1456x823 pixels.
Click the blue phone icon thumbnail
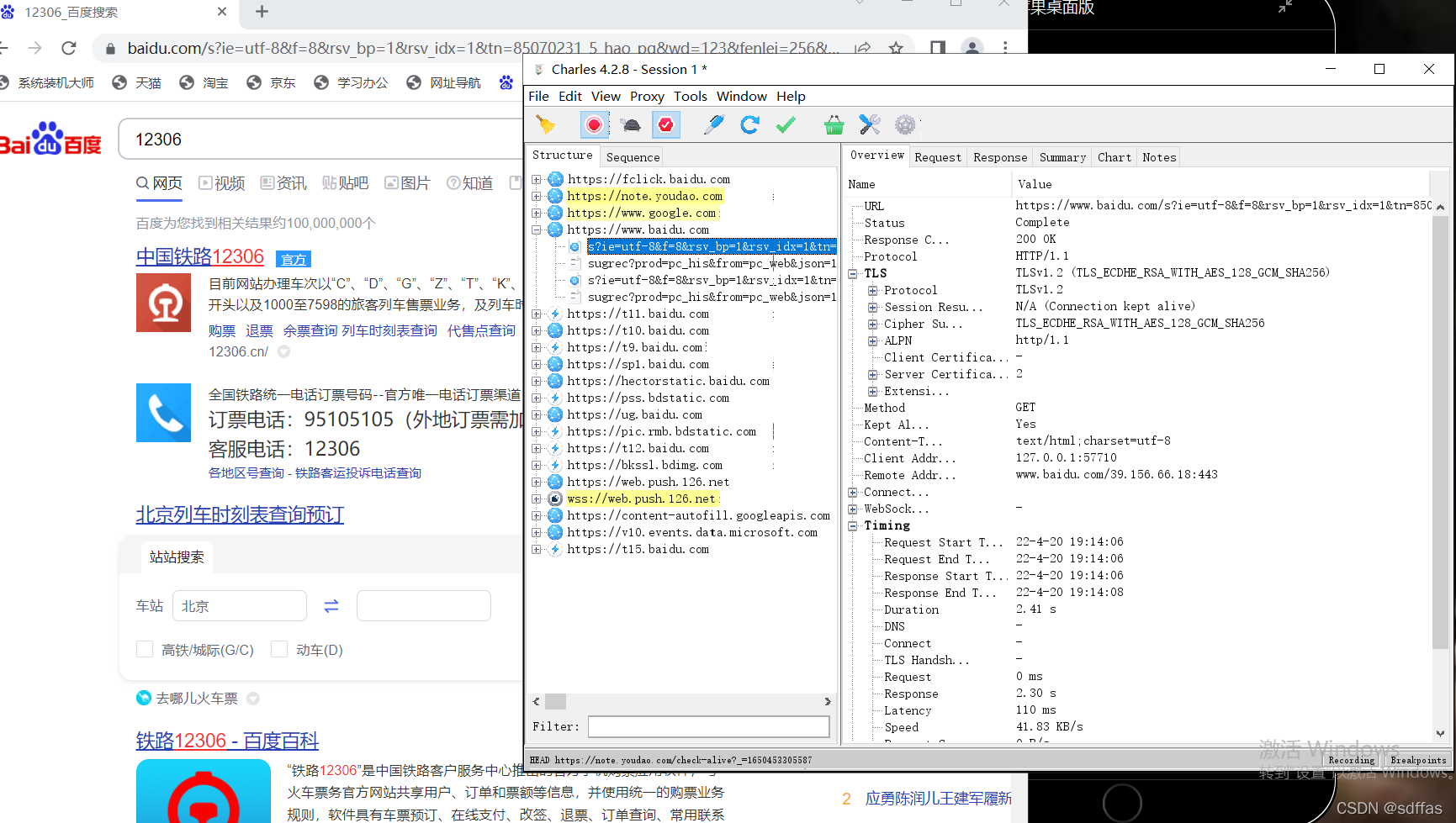163,413
